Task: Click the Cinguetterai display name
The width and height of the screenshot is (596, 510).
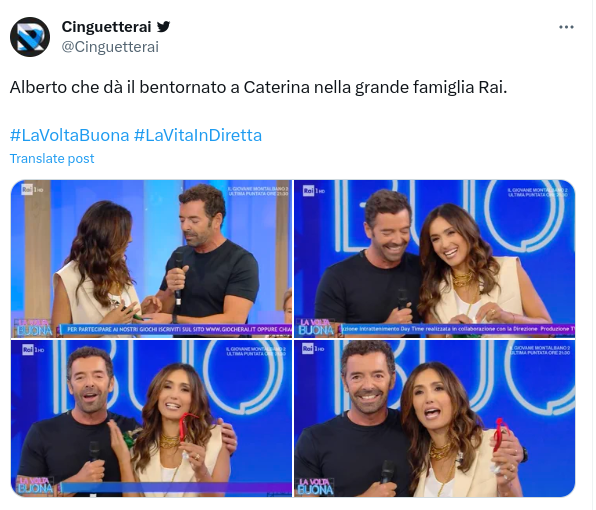Action: [x=106, y=27]
